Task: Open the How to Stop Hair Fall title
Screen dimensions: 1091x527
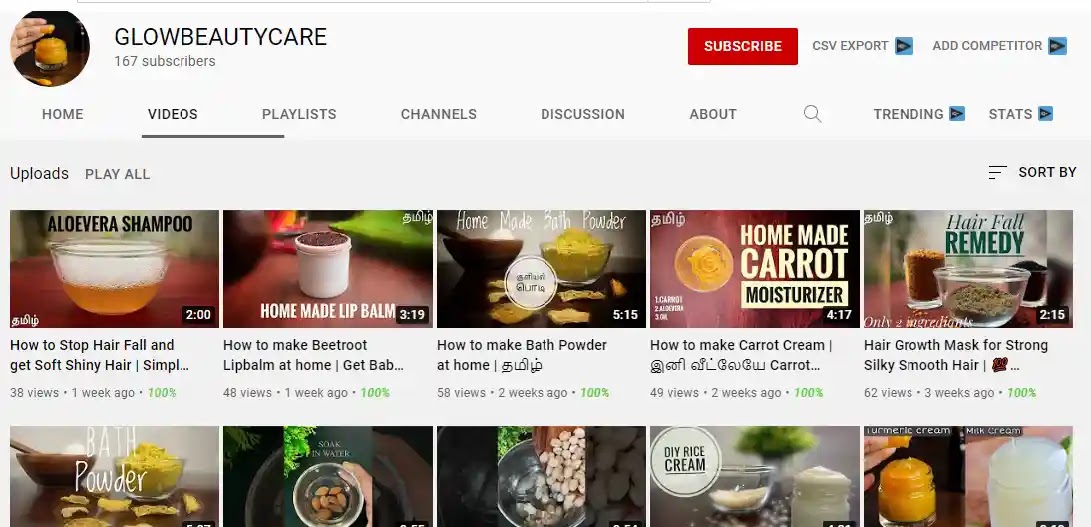Action: [x=99, y=355]
